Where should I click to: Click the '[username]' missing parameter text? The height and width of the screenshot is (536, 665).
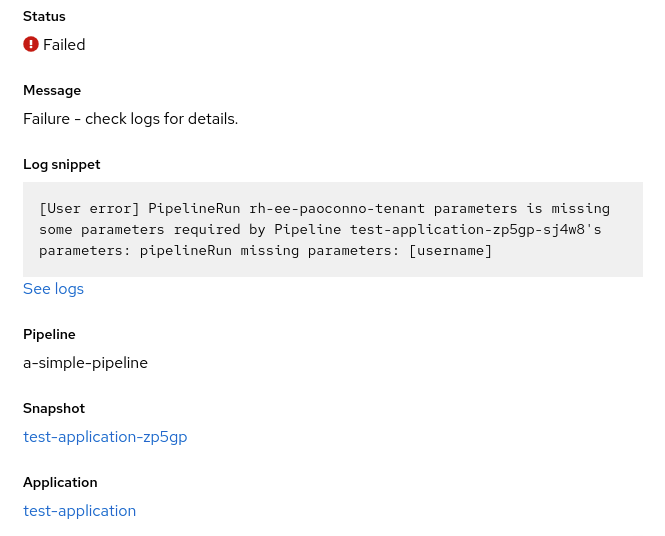pos(451,250)
